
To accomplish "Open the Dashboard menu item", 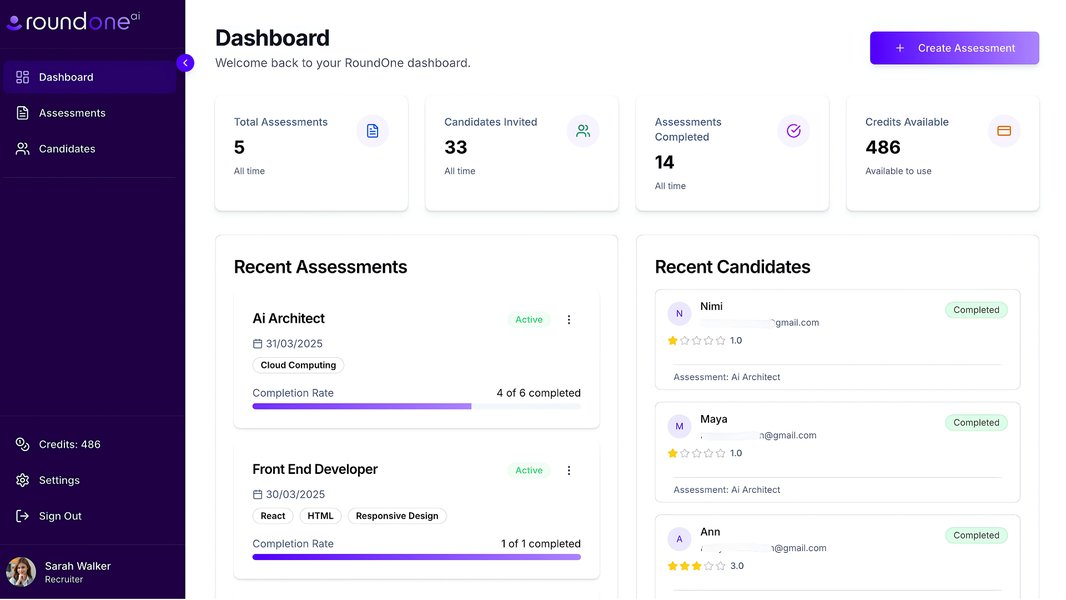I will pos(90,77).
